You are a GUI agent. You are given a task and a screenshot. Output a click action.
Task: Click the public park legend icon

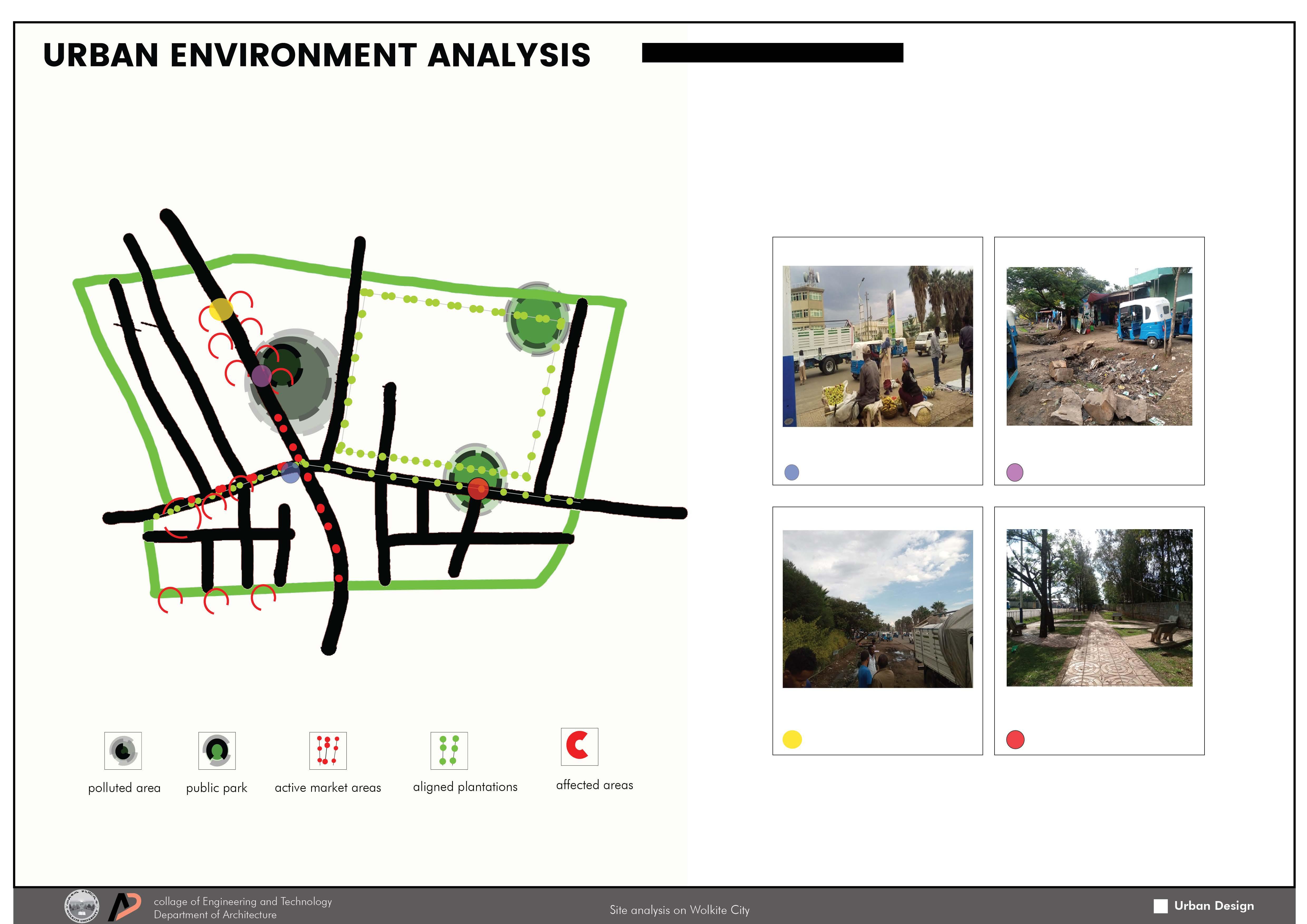(217, 750)
